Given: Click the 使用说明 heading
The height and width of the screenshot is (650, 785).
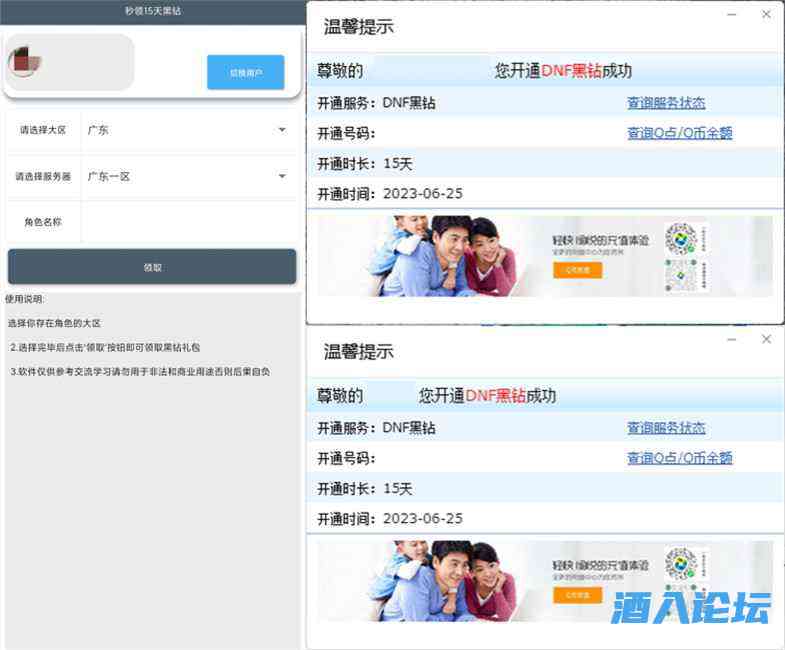Looking at the screenshot, I should 25,299.
